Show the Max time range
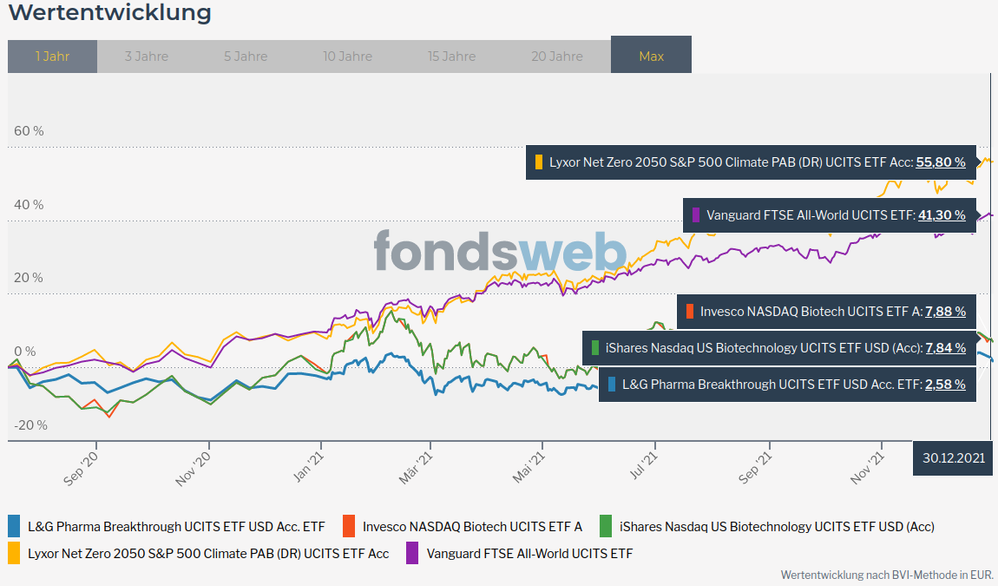The width and height of the screenshot is (998, 586). [651, 56]
